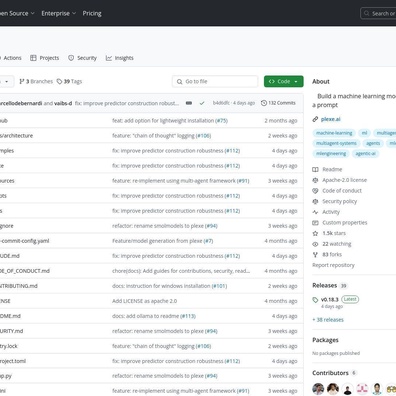Click the Insights graph icon
396x396 pixels.
[109, 58]
